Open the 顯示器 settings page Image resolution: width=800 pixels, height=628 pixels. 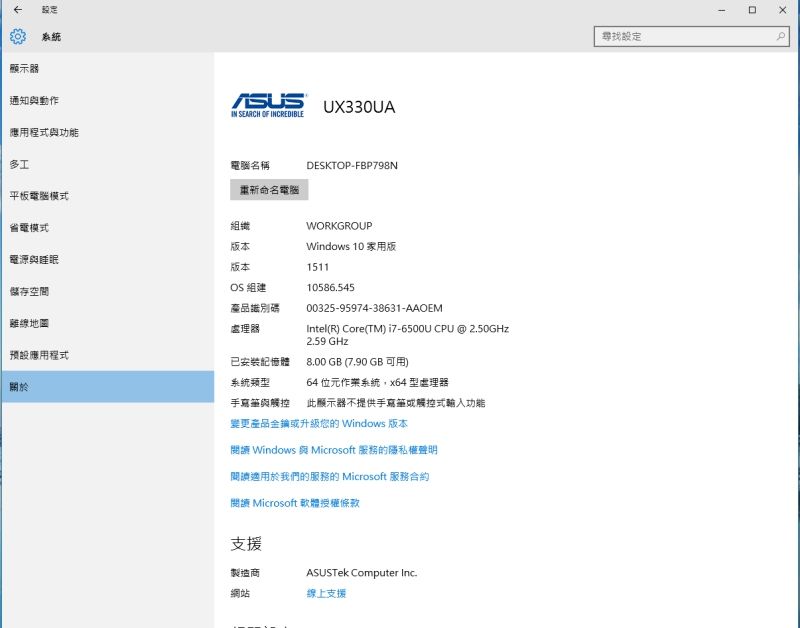coord(107,68)
